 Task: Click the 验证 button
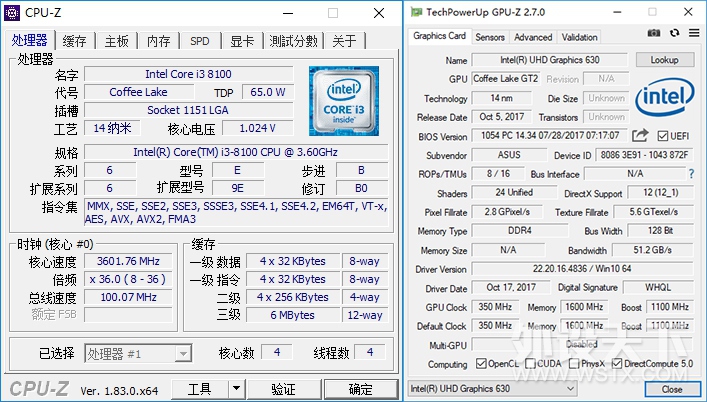(284, 388)
